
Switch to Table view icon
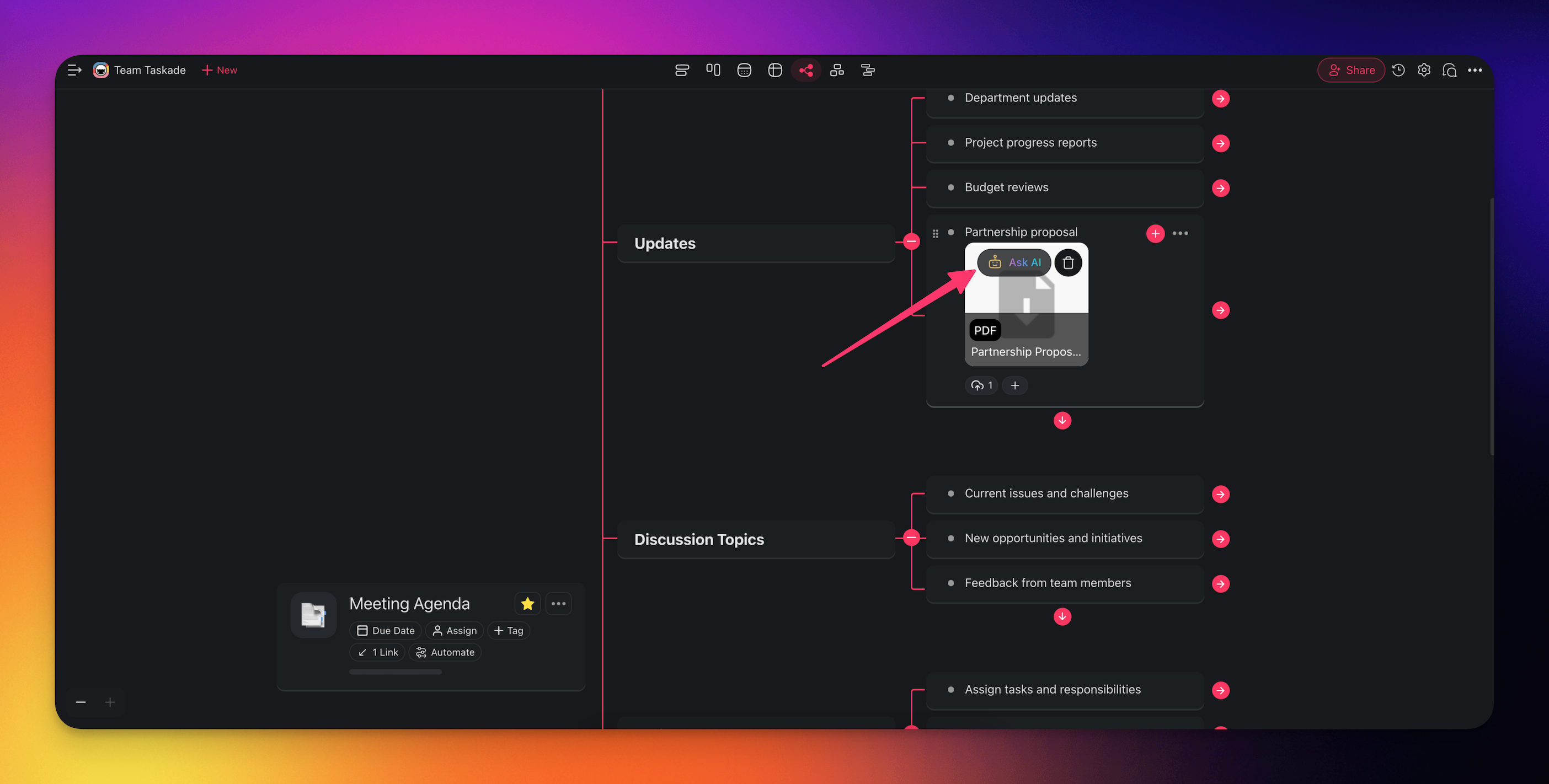coord(774,70)
